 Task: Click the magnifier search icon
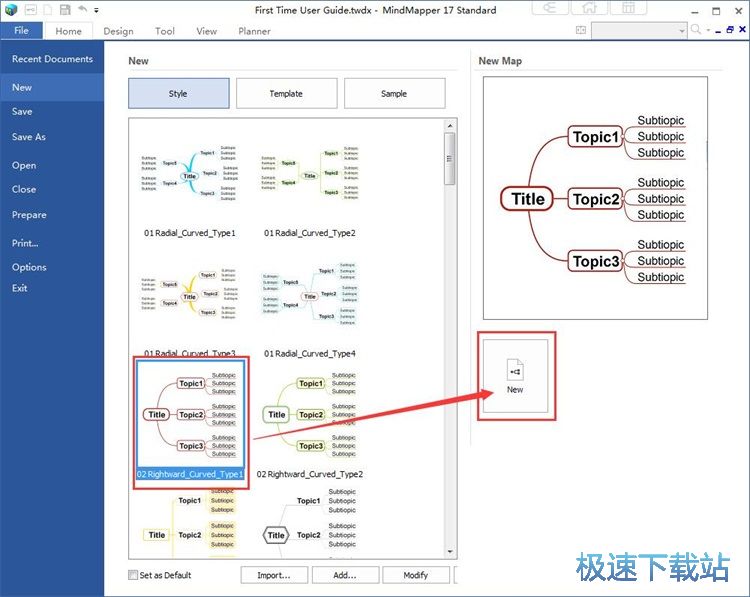coord(696,30)
